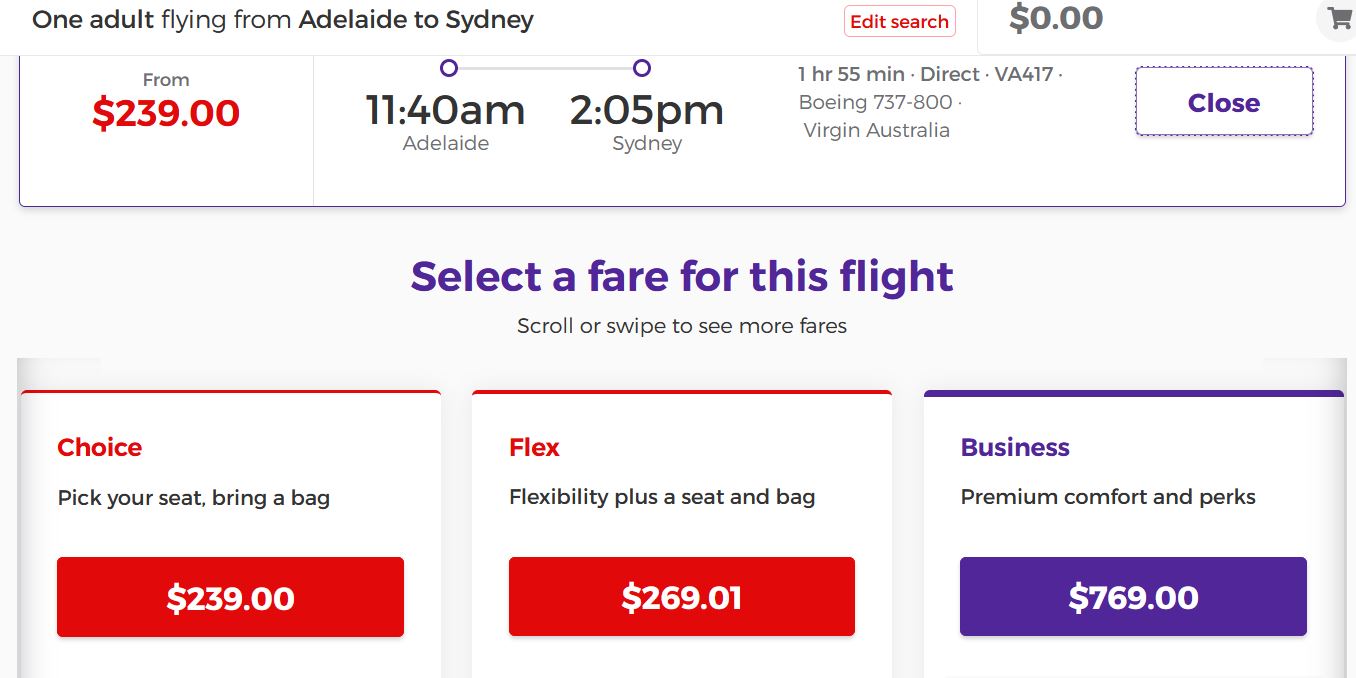This screenshot has width=1356, height=678.
Task: Click 'Scroll or swipe to see more fares'
Action: pos(682,326)
